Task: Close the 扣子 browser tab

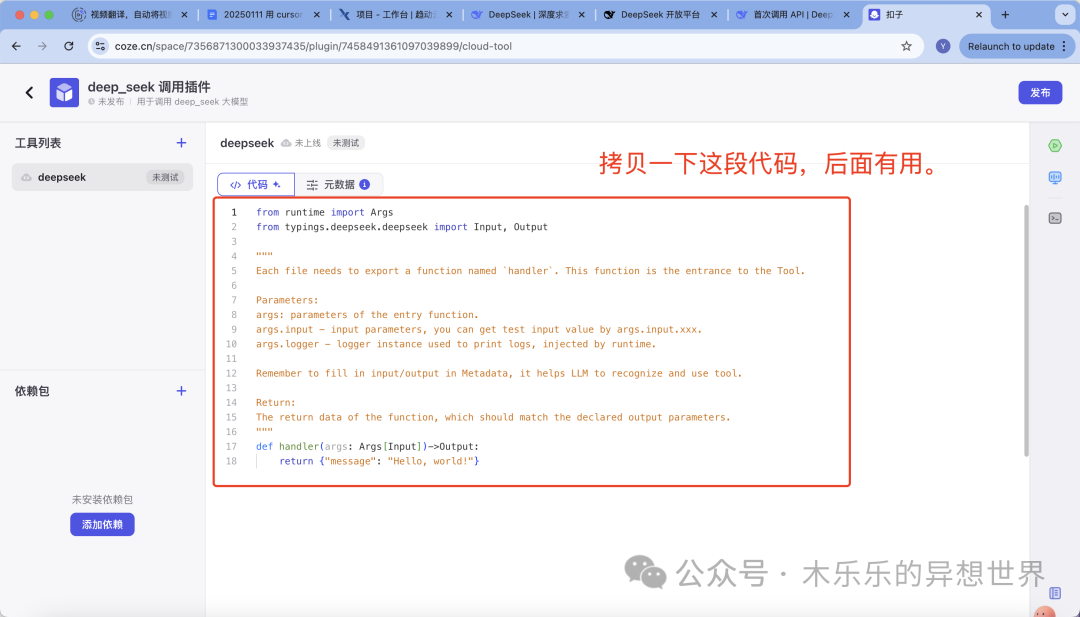Action: click(x=979, y=14)
